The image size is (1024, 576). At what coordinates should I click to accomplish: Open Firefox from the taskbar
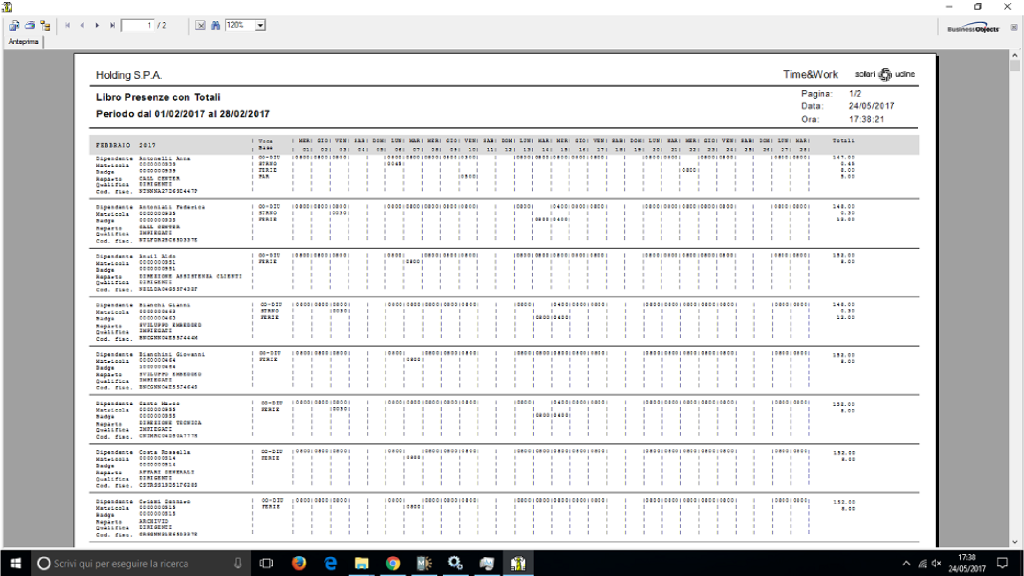pyautogui.click(x=299, y=563)
